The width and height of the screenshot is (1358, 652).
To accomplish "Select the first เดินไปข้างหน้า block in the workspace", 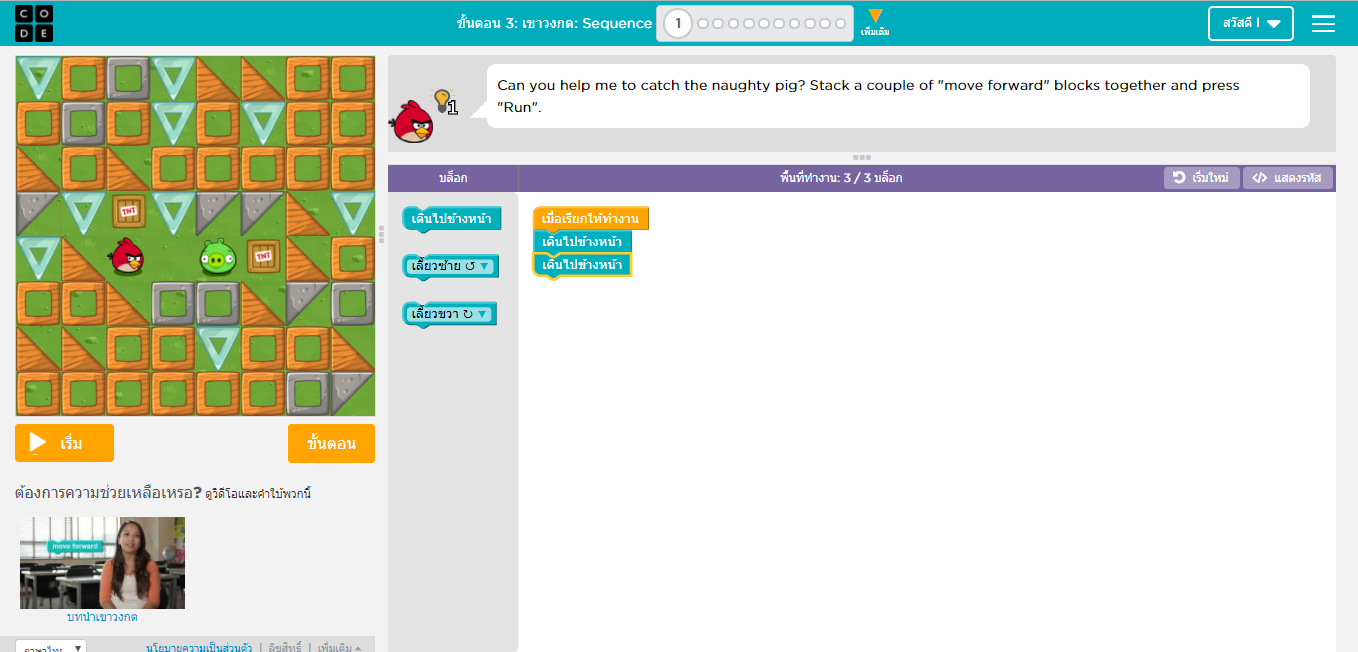I will (x=582, y=241).
